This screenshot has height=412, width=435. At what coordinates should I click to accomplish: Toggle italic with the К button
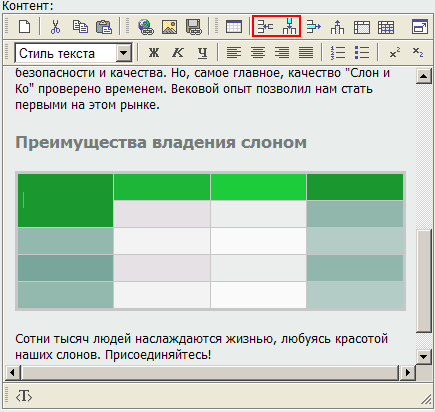click(x=178, y=53)
